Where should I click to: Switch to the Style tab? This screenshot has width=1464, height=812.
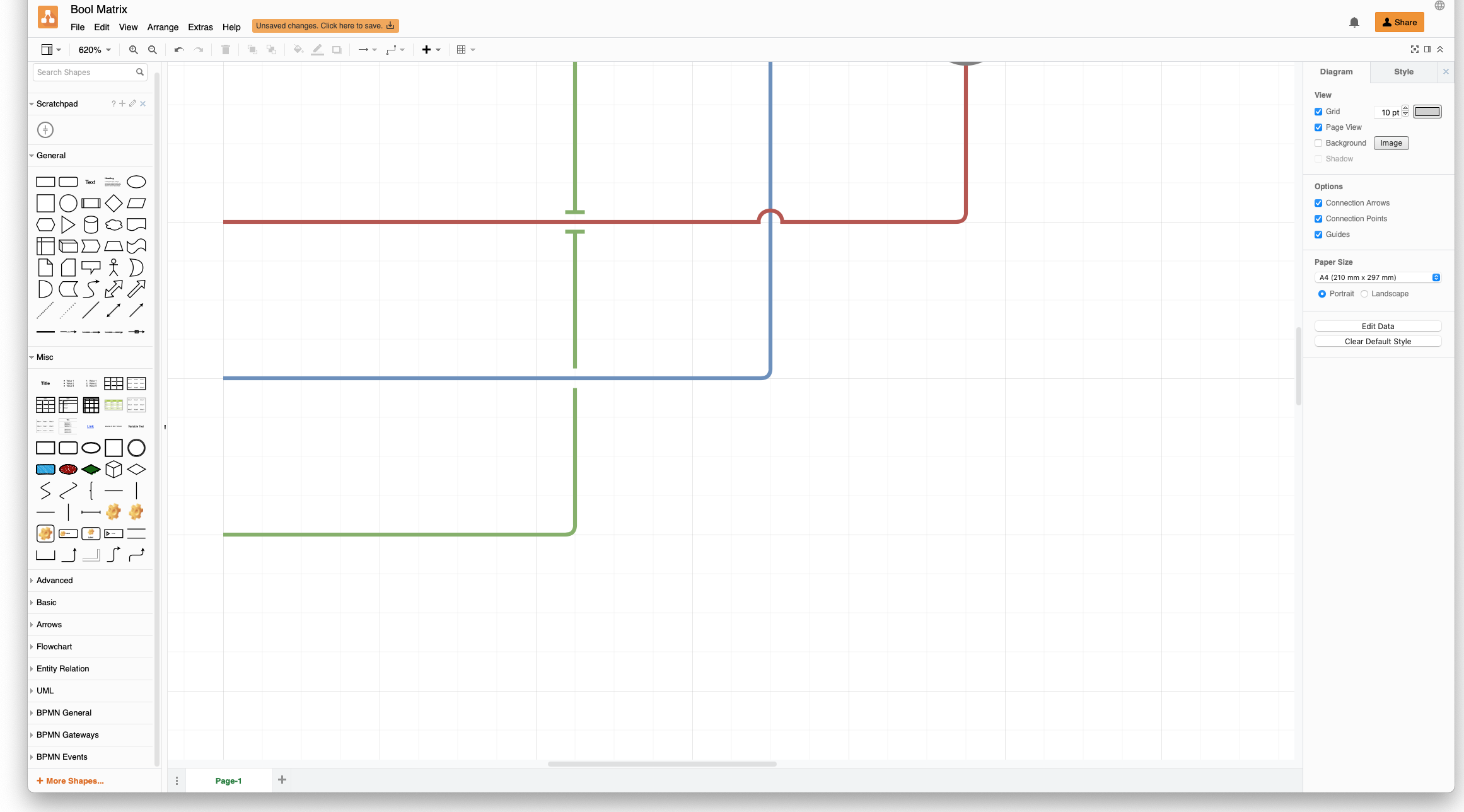(x=1403, y=71)
